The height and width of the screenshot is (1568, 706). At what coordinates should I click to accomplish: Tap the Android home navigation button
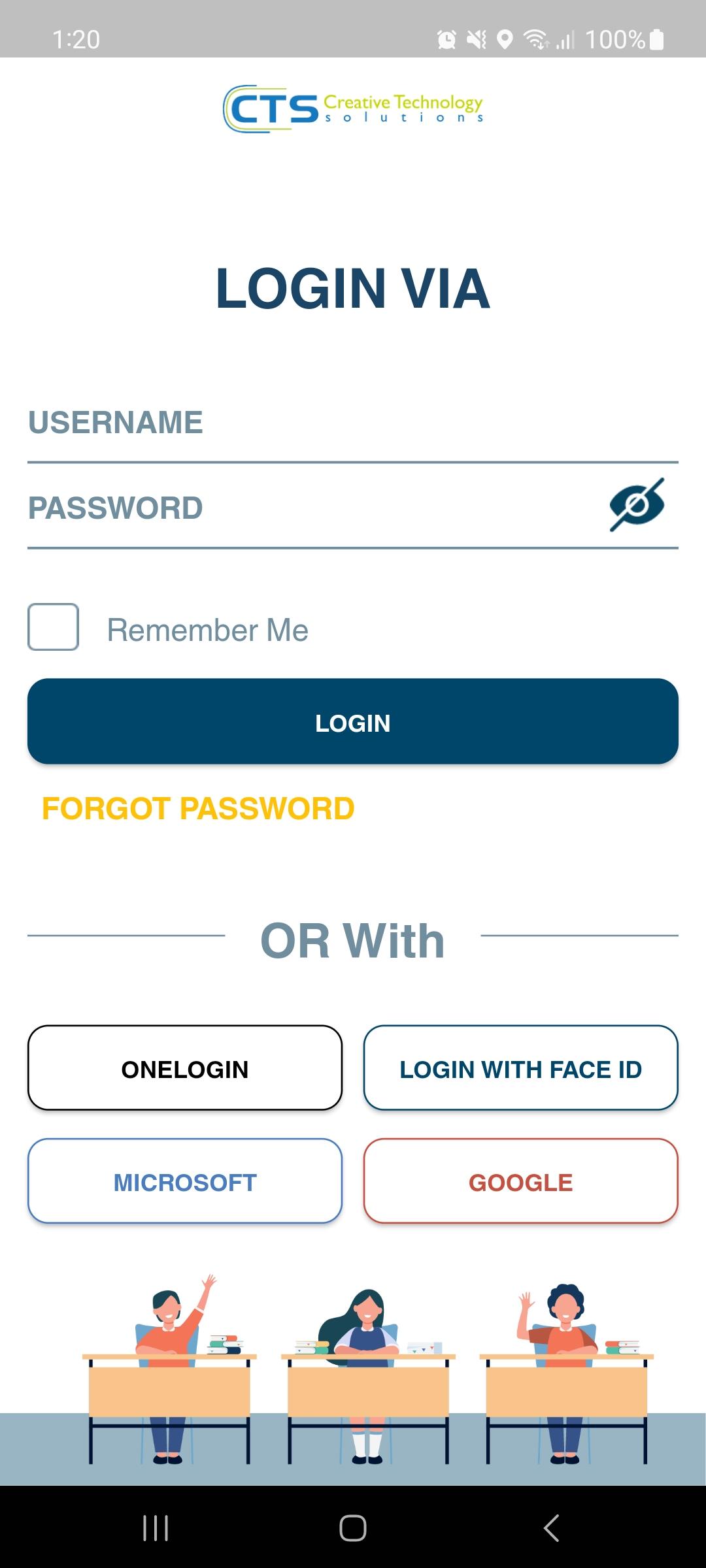pos(353,1528)
